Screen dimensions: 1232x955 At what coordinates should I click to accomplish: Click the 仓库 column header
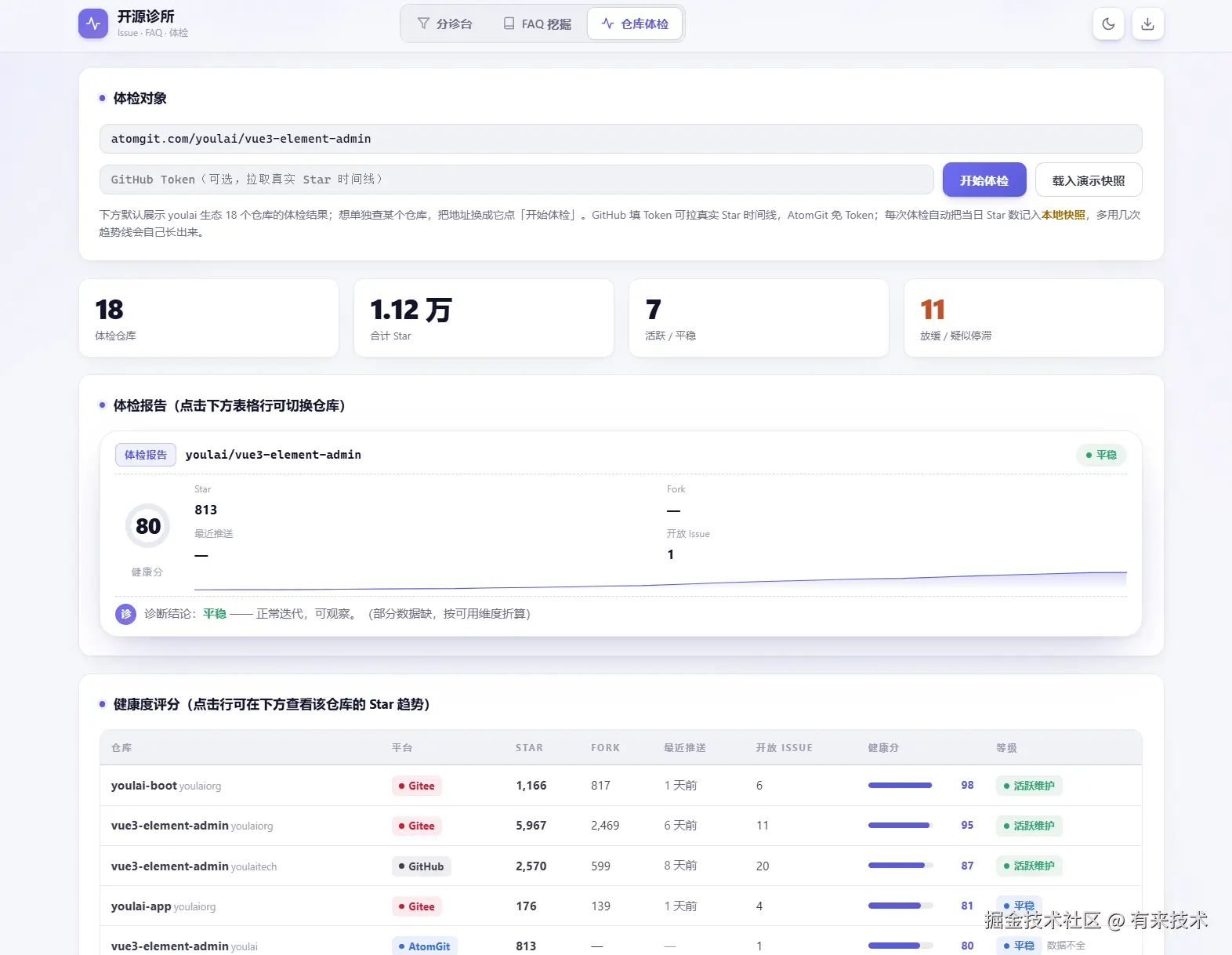pos(121,748)
